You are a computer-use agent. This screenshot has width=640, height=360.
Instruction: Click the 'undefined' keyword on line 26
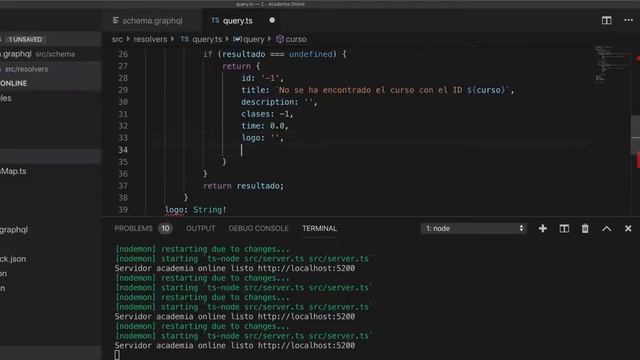tap(311, 54)
